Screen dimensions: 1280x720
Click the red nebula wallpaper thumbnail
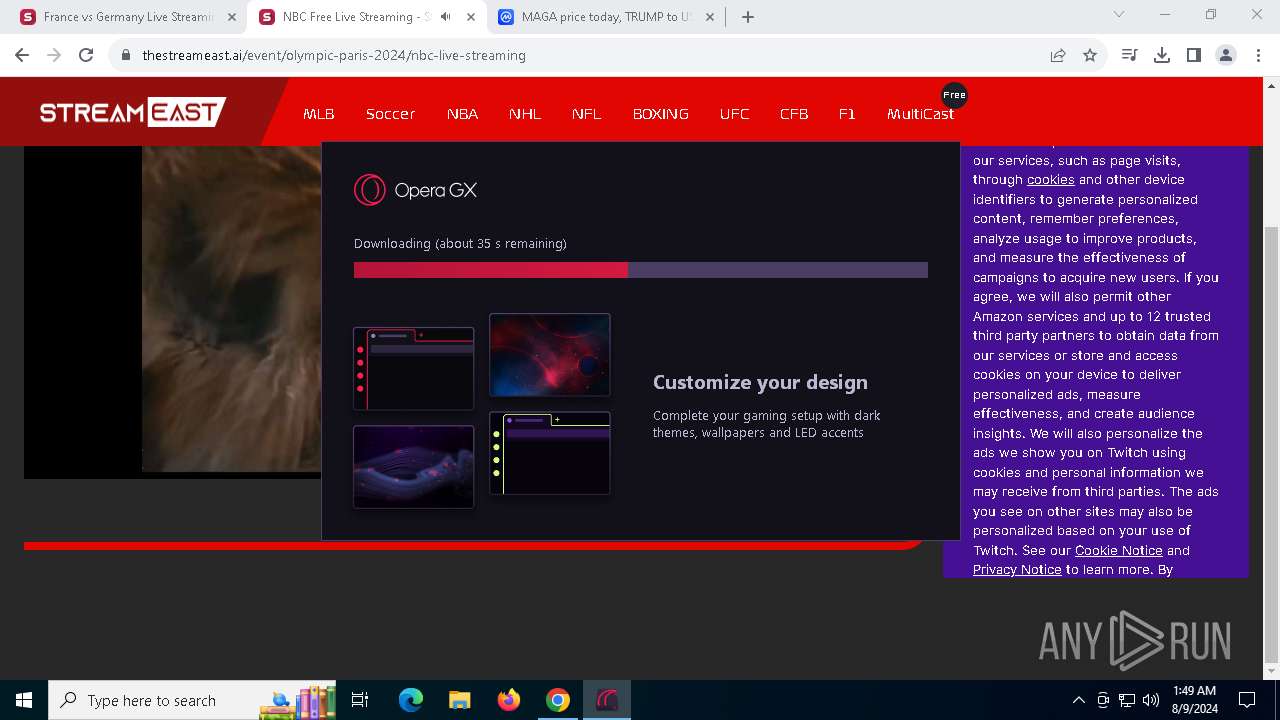point(550,355)
